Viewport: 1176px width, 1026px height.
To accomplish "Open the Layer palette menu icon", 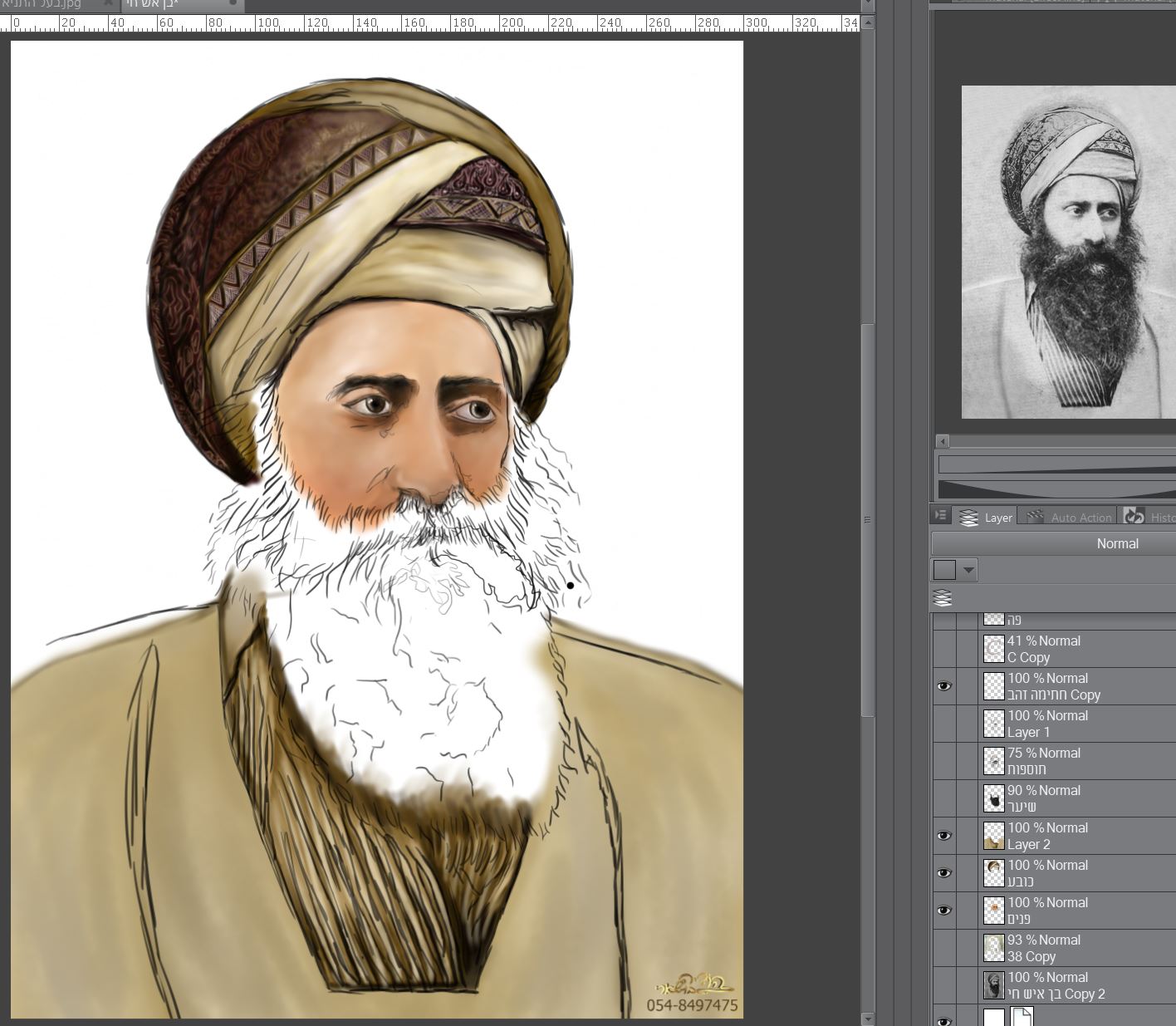I will (940, 516).
